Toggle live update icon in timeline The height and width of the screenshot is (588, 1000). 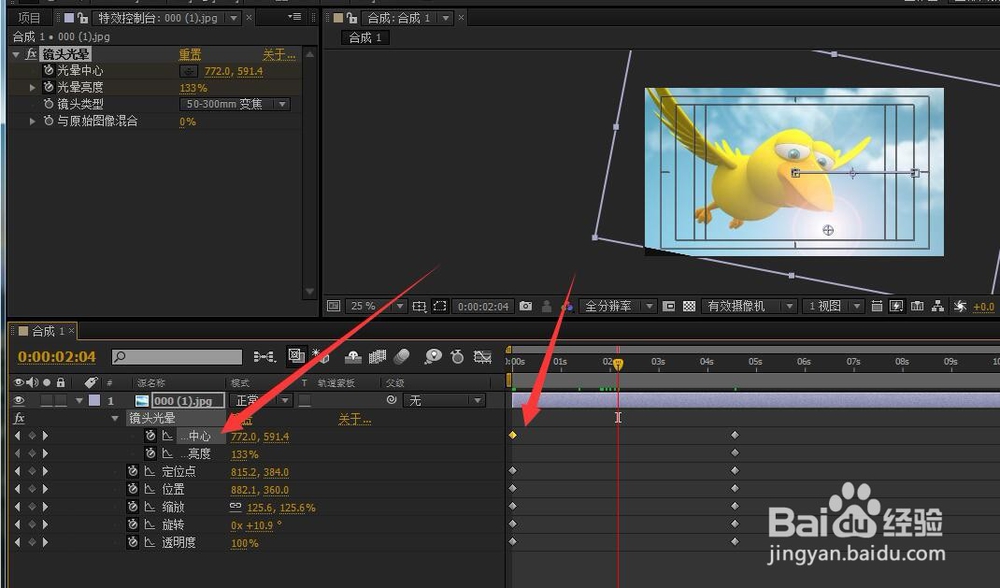click(x=296, y=355)
